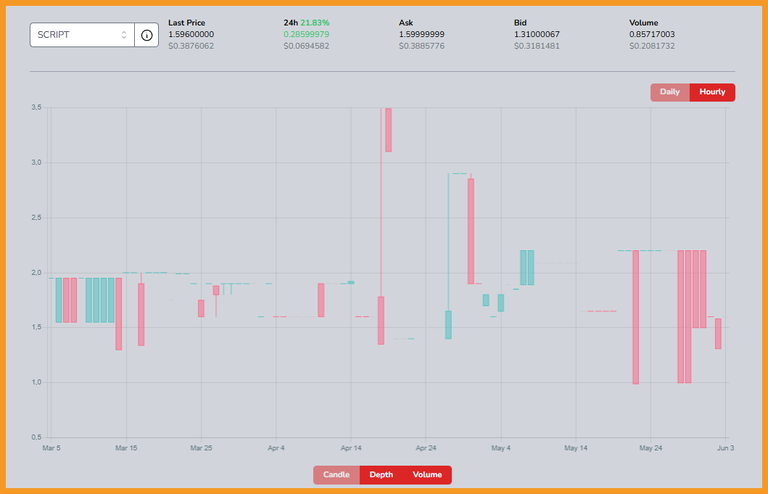768x494 pixels.
Task: Click the 2.5 y-axis label
Action: (36, 217)
